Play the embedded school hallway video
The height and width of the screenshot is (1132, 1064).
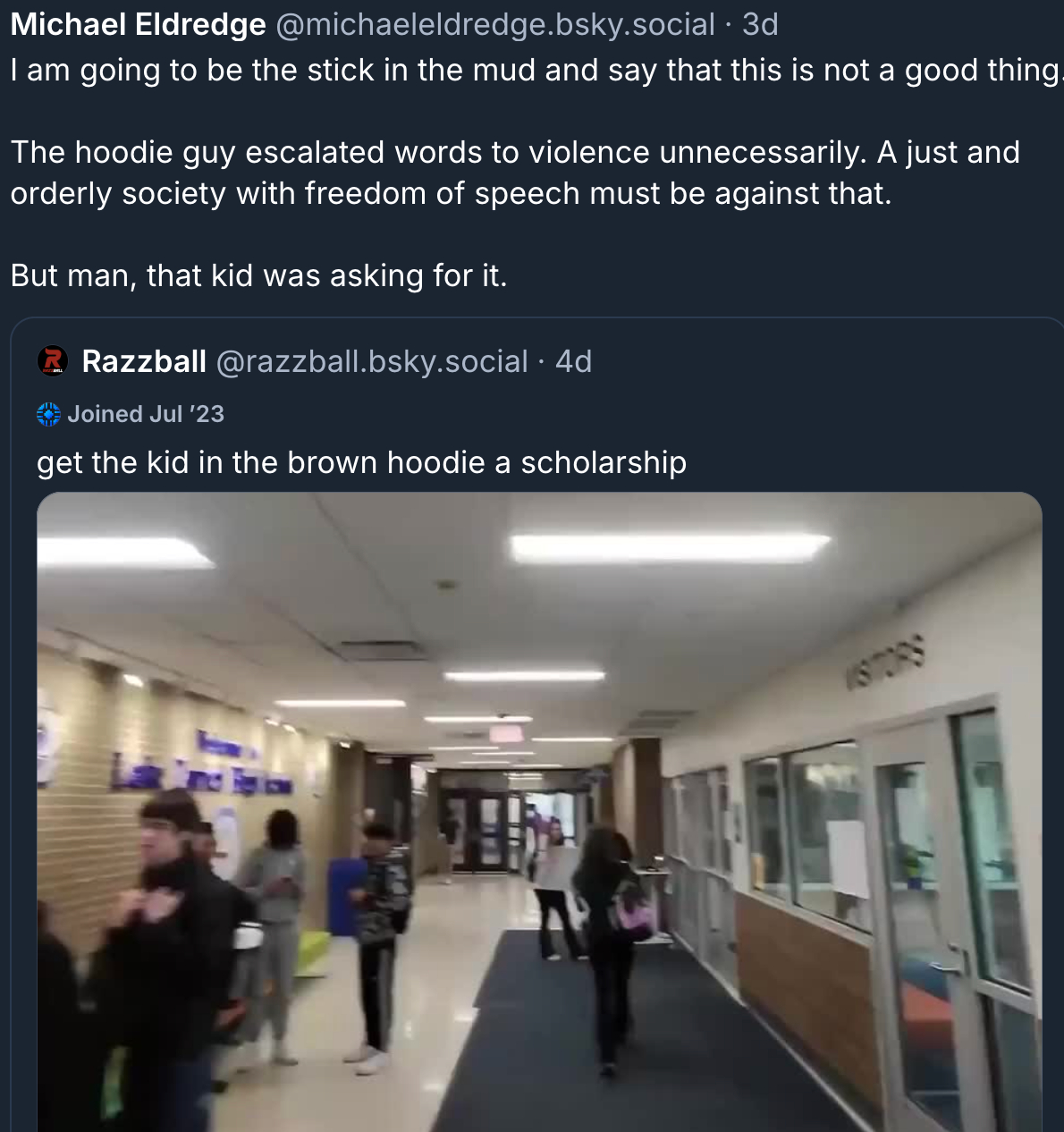539,812
